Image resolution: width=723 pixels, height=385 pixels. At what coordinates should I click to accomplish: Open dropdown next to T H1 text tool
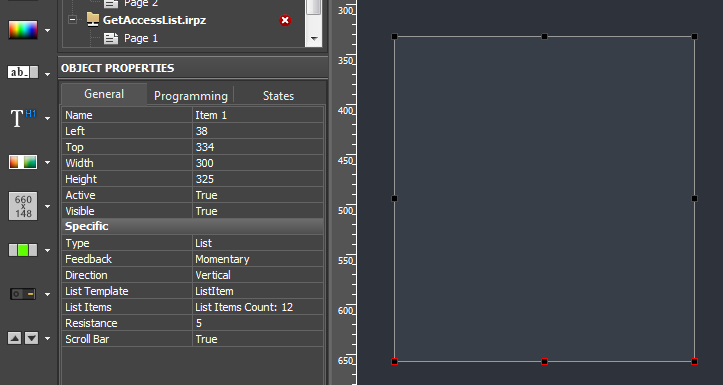click(47, 118)
